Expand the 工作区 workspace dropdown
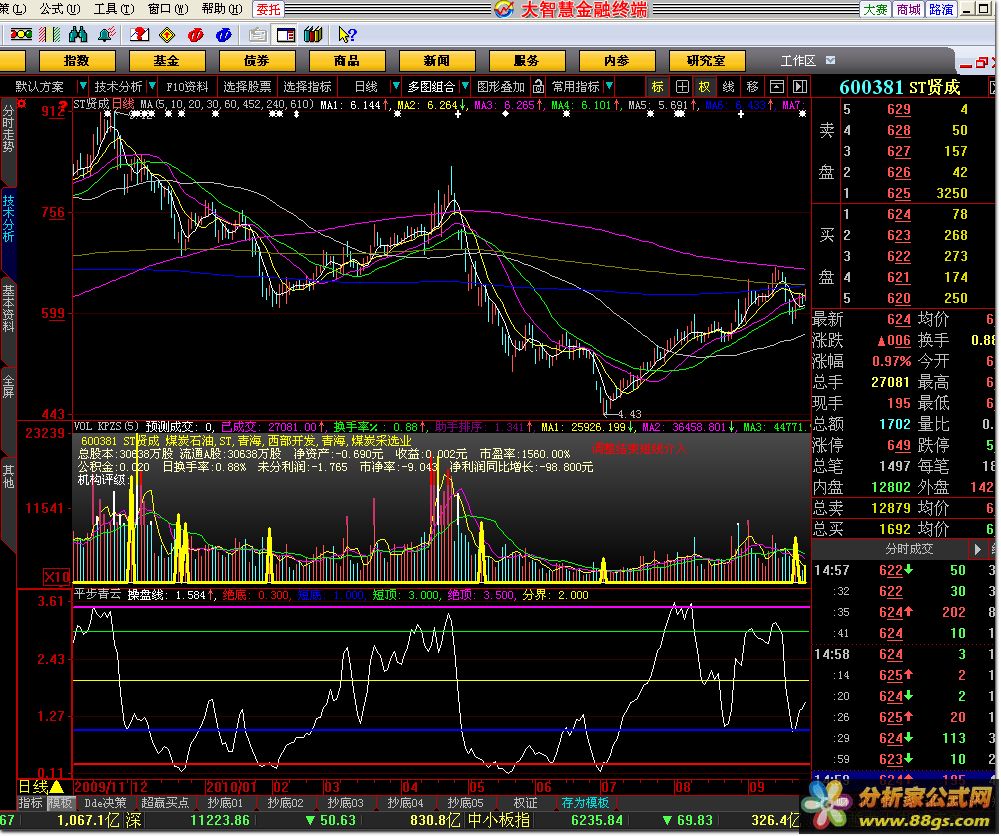 (831, 61)
